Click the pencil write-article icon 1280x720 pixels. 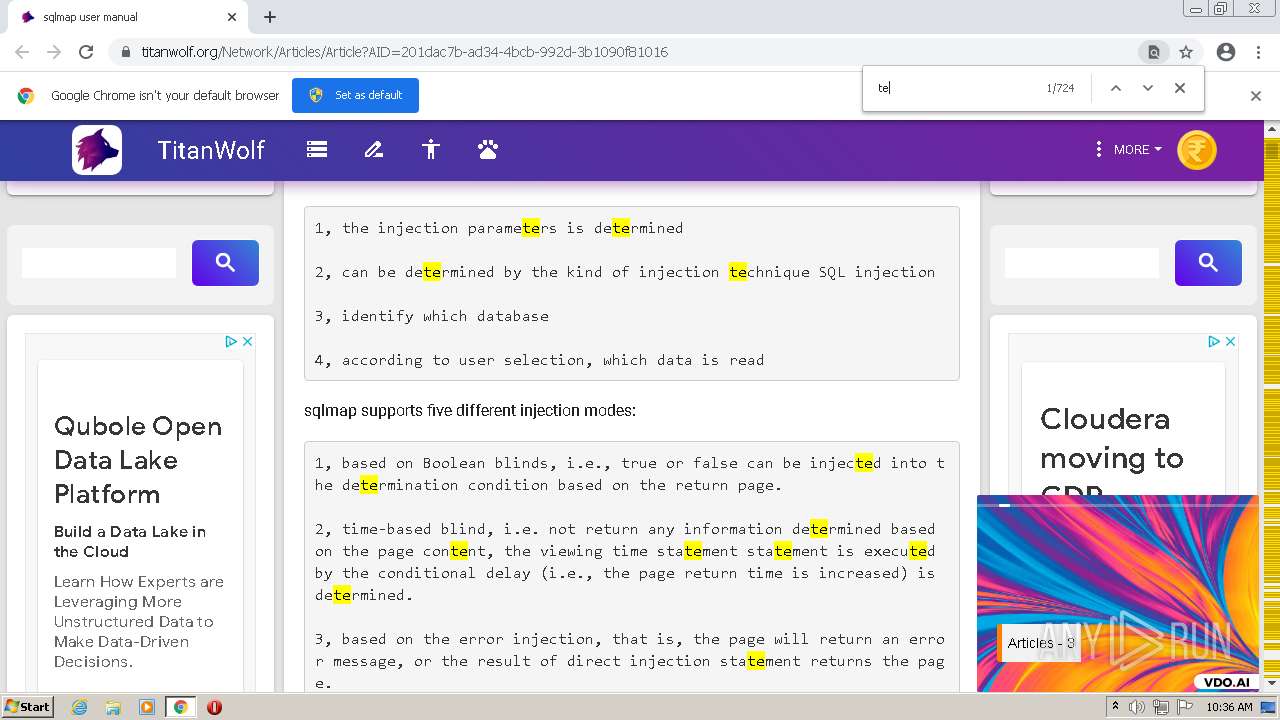tap(374, 150)
